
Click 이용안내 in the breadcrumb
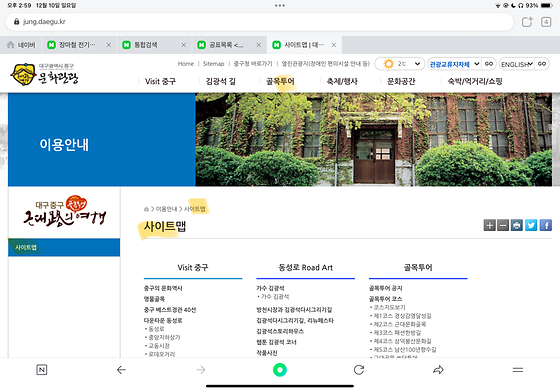pos(166,209)
